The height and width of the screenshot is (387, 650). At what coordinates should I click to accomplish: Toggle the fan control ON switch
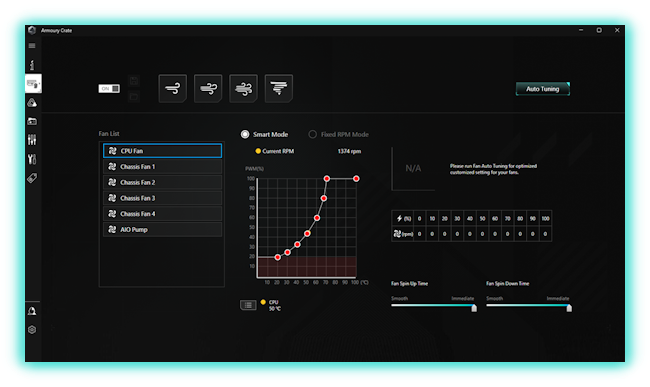[109, 89]
